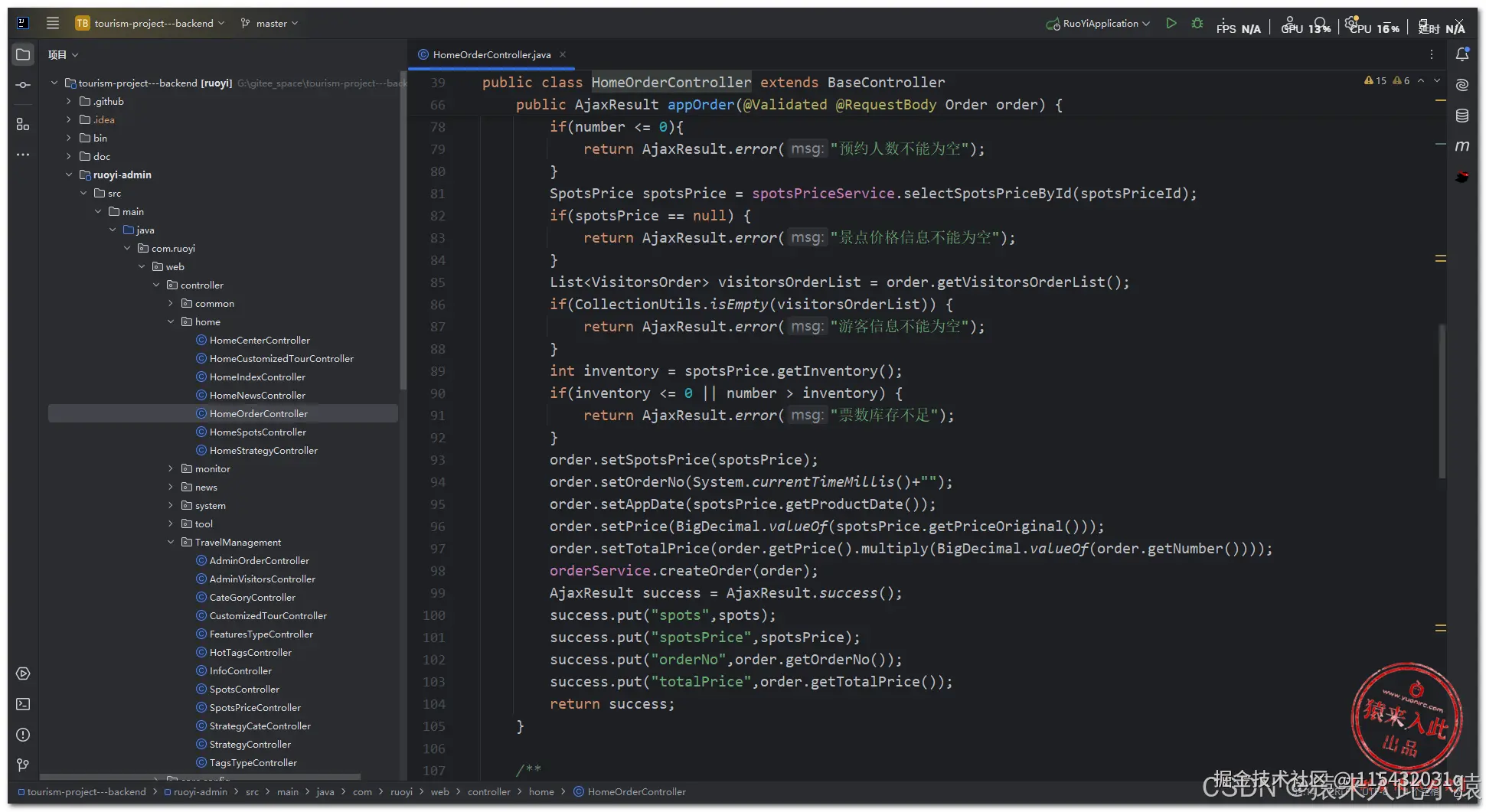Screen dimensions: 1486x812
Task: Collapse the TravelManagement package
Action: tap(171, 542)
